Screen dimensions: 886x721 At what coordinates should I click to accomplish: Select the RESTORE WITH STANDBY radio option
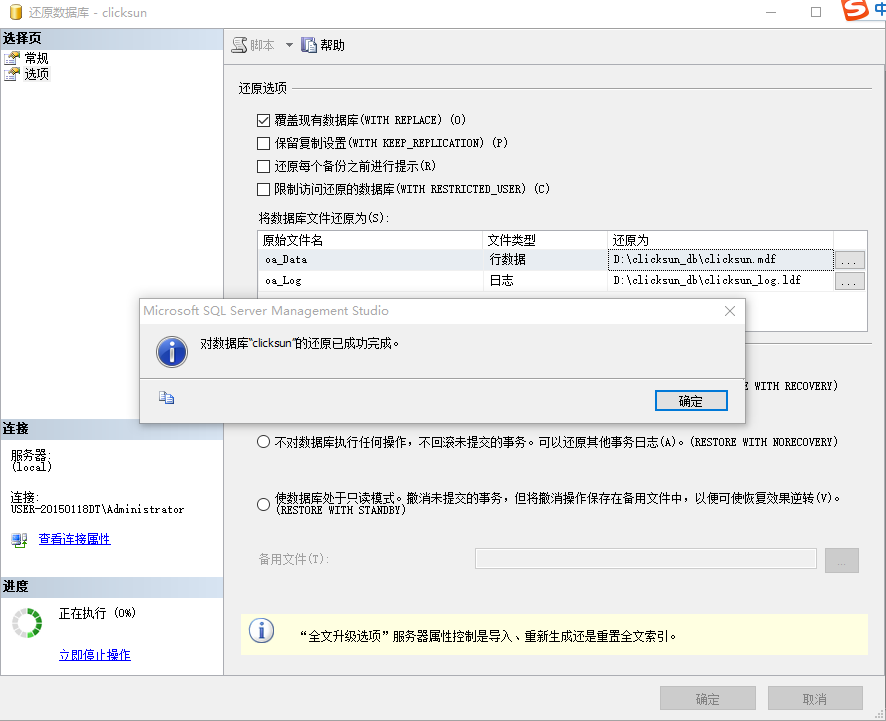point(263,504)
